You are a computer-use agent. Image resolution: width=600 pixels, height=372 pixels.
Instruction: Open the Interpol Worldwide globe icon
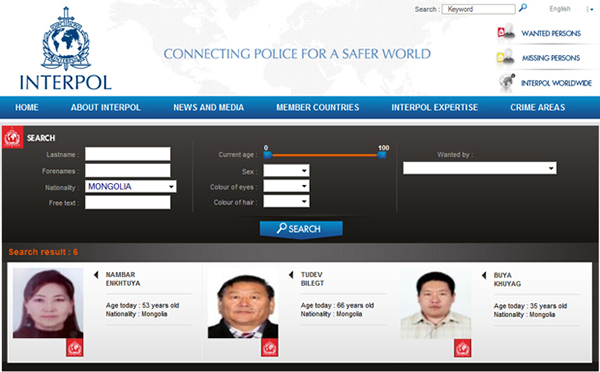(x=507, y=82)
